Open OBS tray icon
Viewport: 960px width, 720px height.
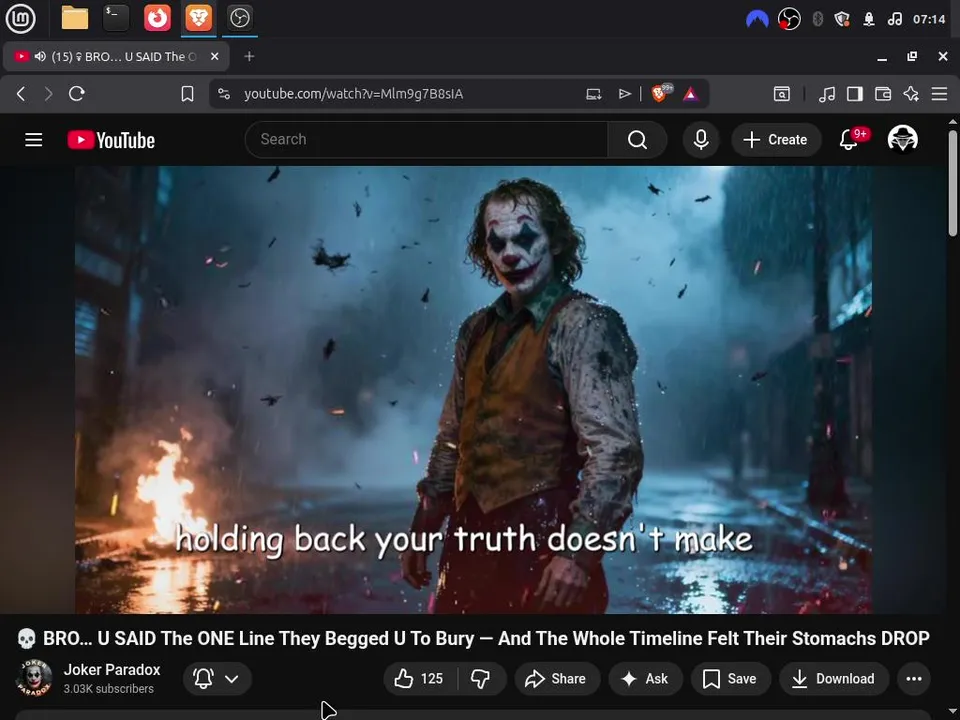coord(789,19)
